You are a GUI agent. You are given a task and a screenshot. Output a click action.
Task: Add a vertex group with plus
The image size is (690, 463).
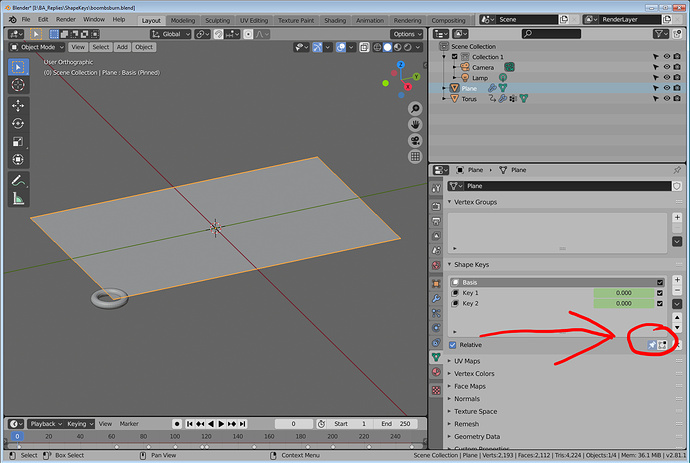click(677, 217)
